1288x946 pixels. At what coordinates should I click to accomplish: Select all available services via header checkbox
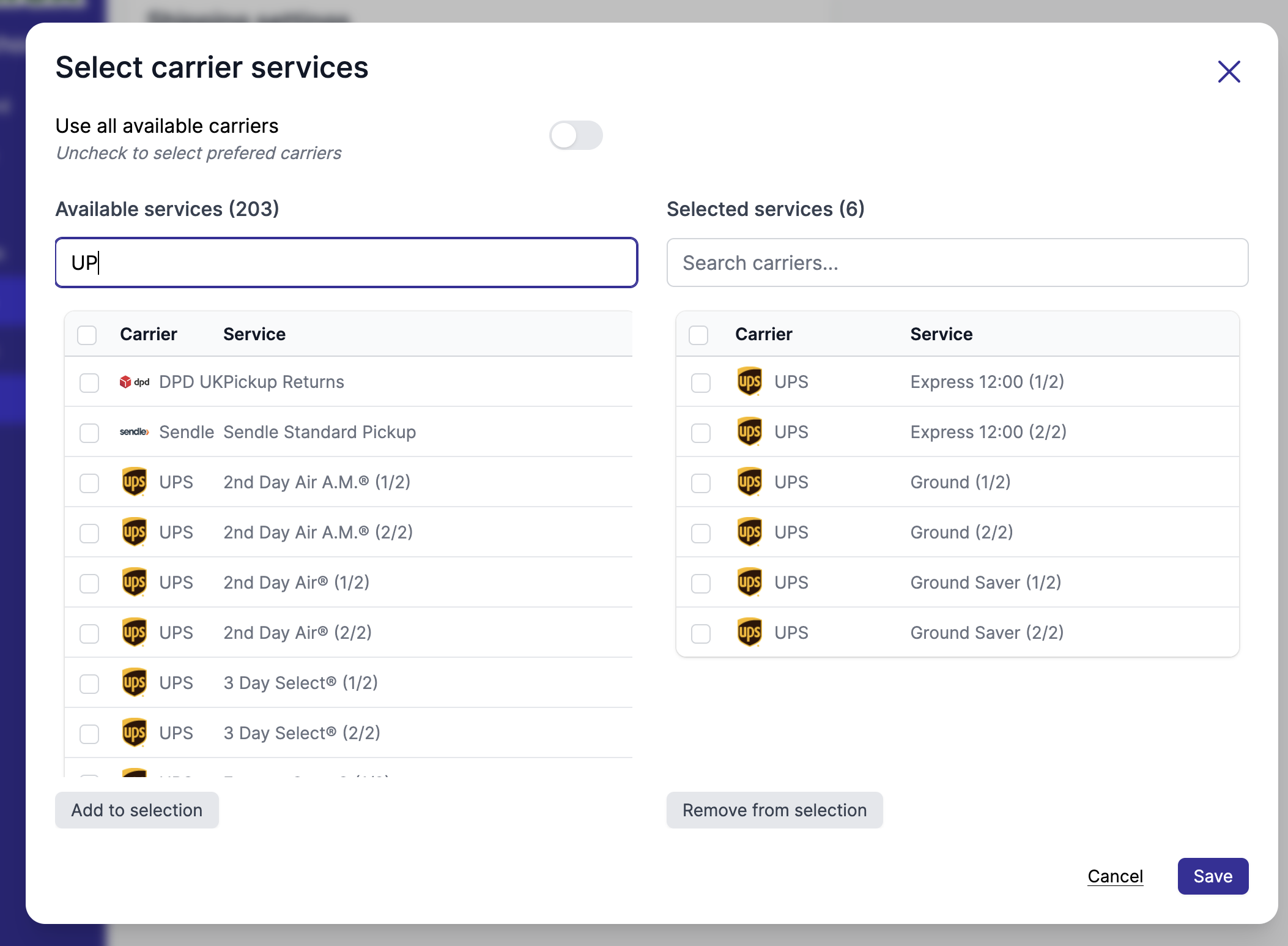click(87, 335)
